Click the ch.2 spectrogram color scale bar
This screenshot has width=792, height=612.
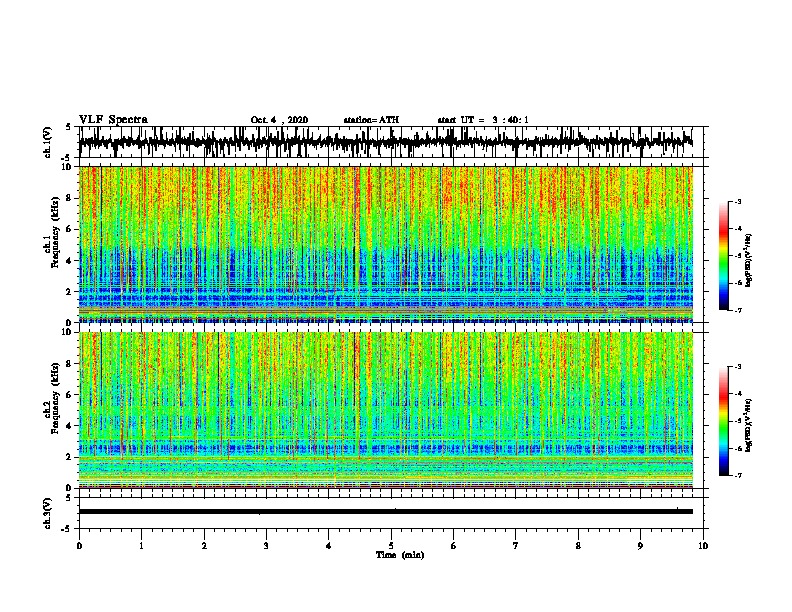pyautogui.click(x=723, y=421)
